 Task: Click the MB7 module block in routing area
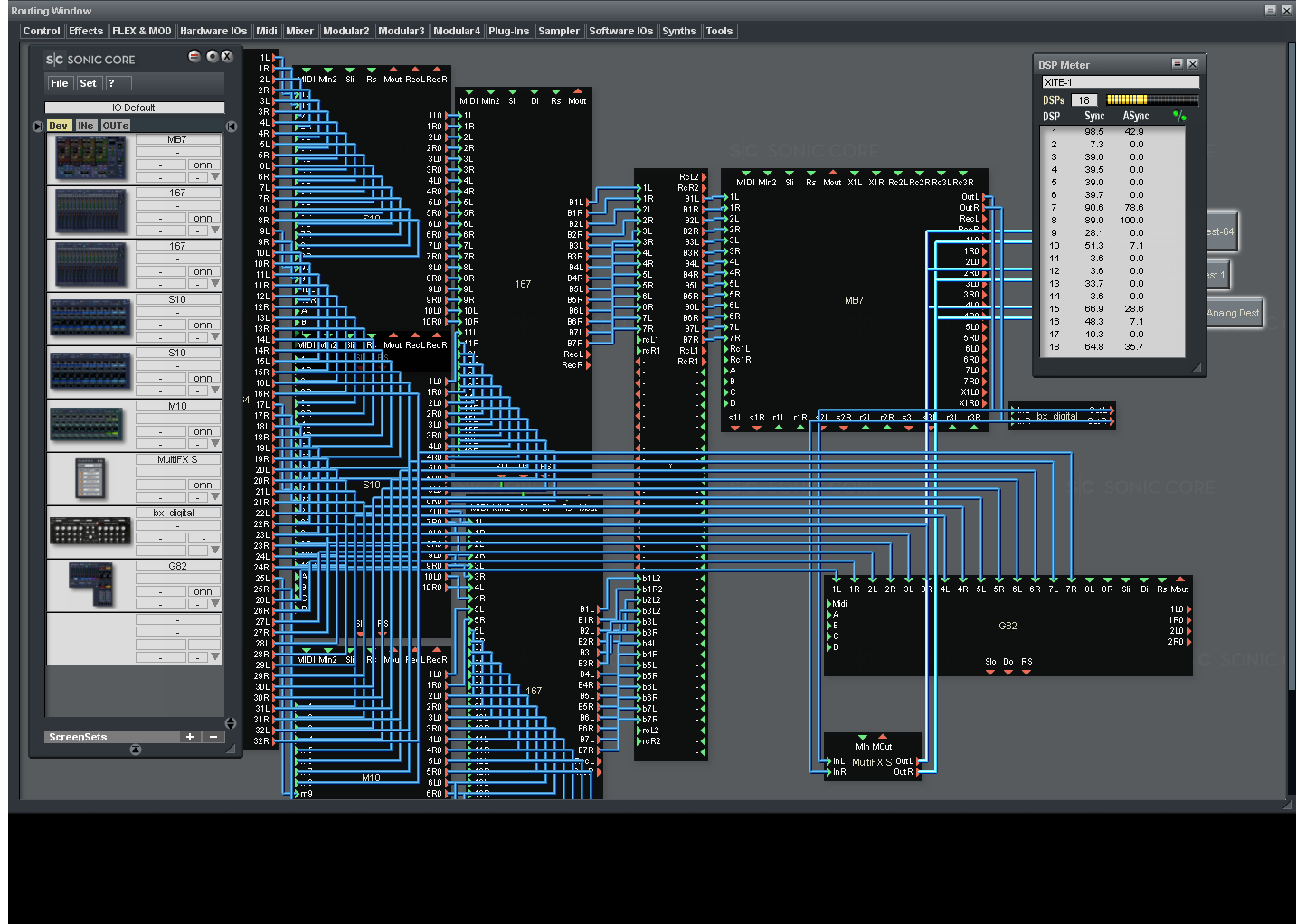[855, 300]
